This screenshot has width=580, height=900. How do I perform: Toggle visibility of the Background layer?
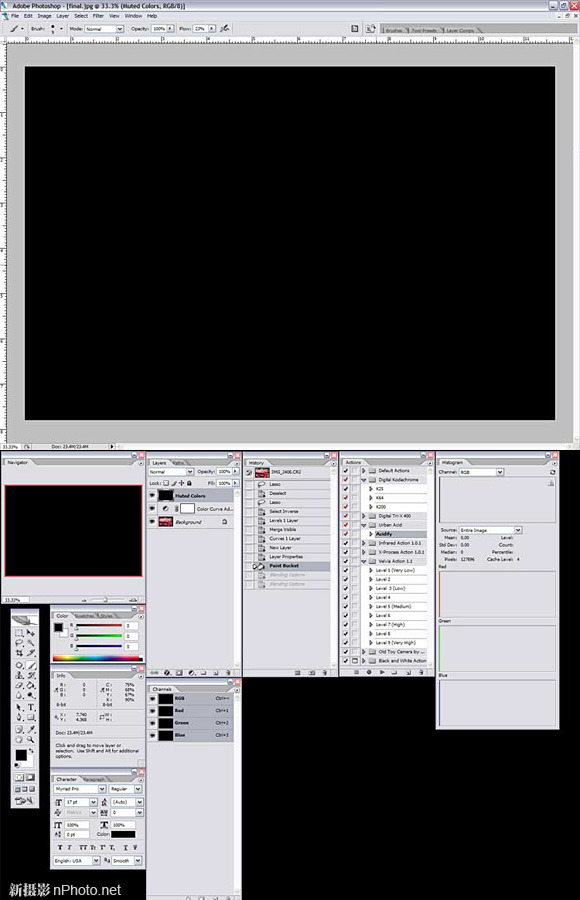[152, 522]
